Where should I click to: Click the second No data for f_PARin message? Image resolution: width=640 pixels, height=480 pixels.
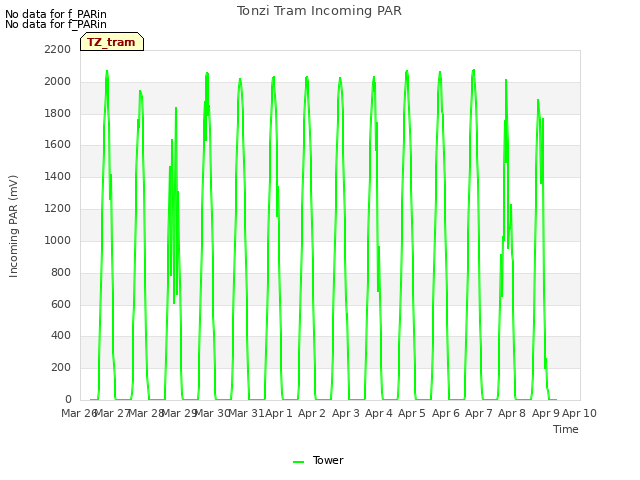tap(56, 24)
